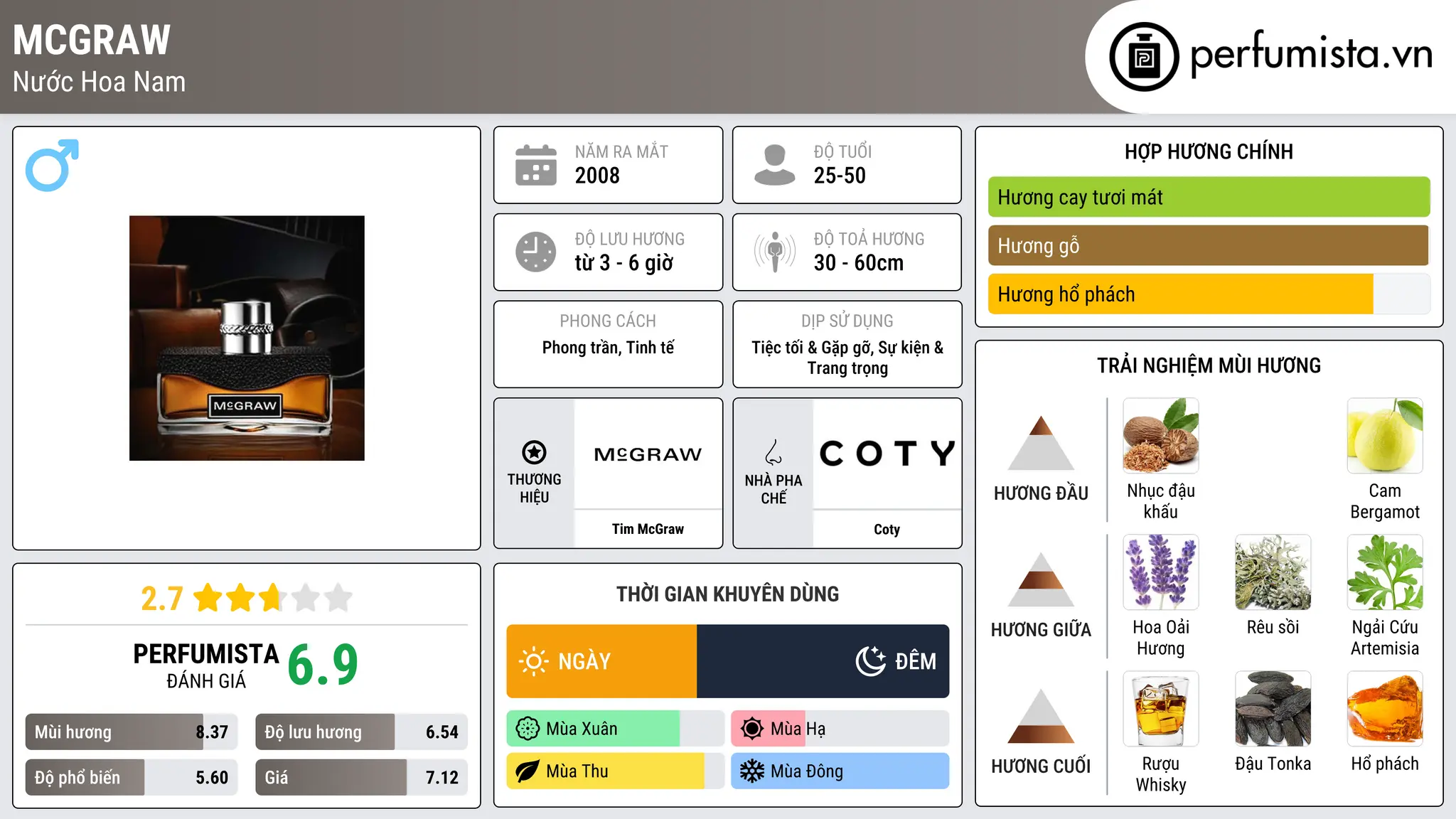Viewport: 1456px width, 819px height.
Task: Click the Trải Nghiệm Mùi Hương heading
Action: click(x=1209, y=365)
